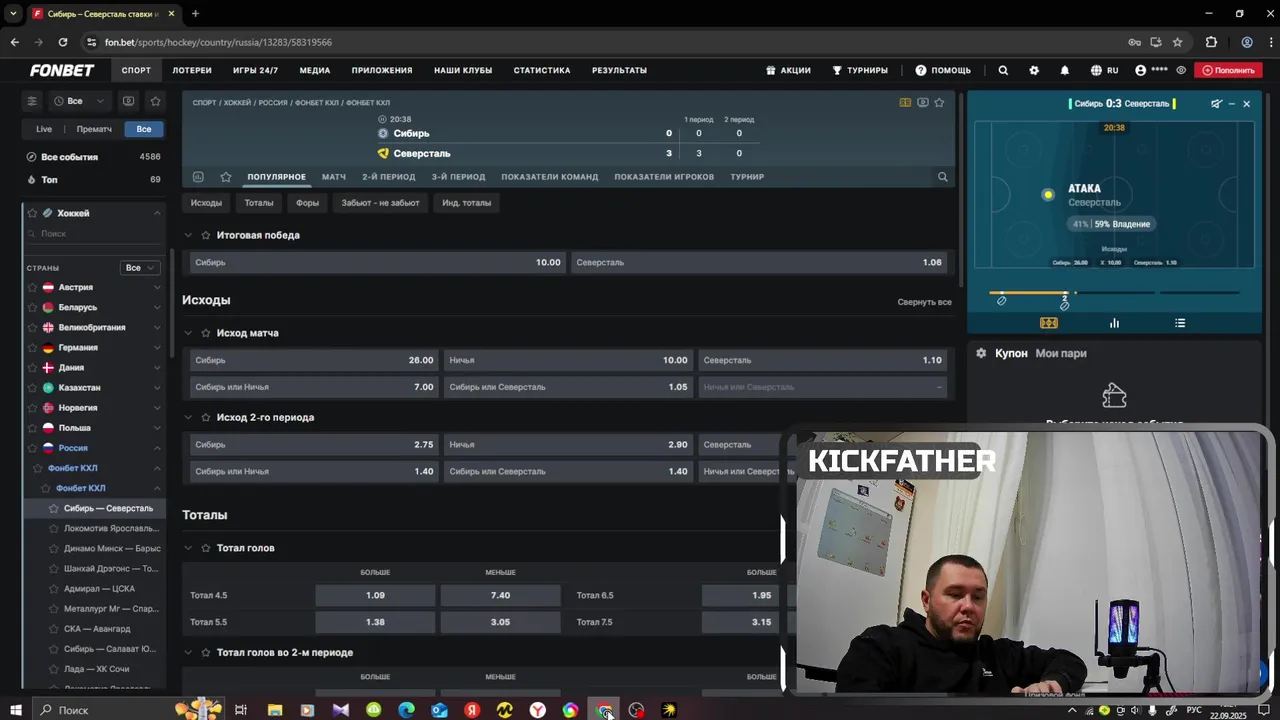Toggle the match center scoreboard icon
Screen dimensions: 1280x720
[905, 102]
